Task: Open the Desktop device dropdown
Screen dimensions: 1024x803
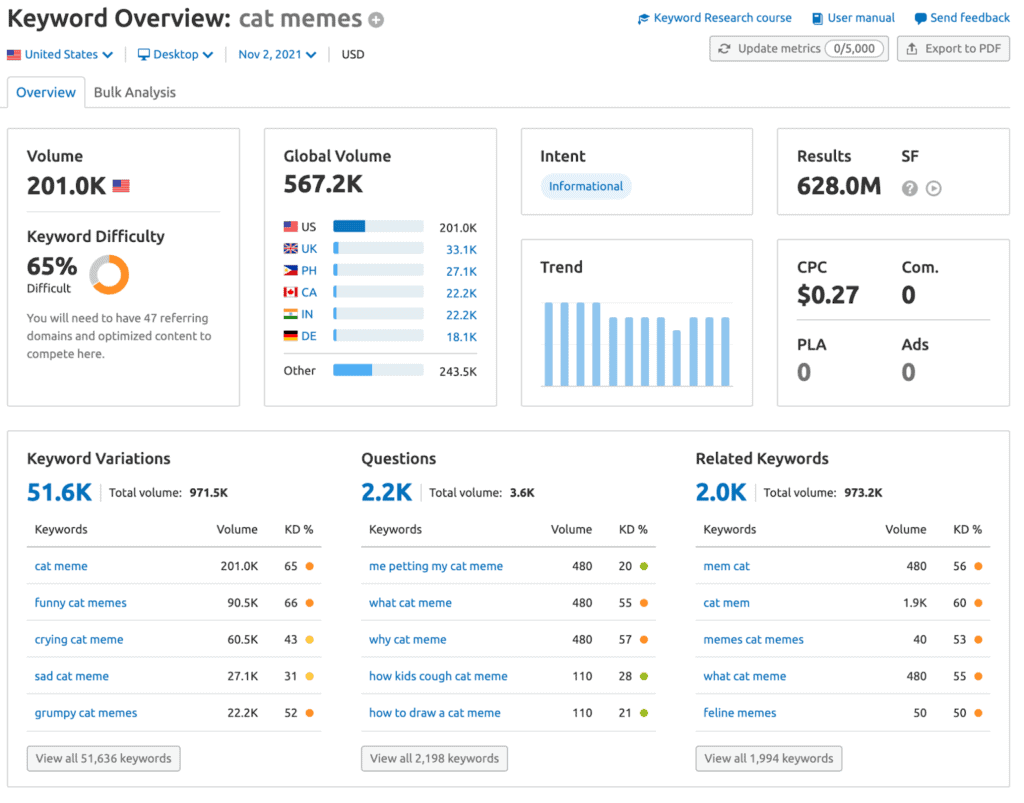Action: pyautogui.click(x=174, y=54)
